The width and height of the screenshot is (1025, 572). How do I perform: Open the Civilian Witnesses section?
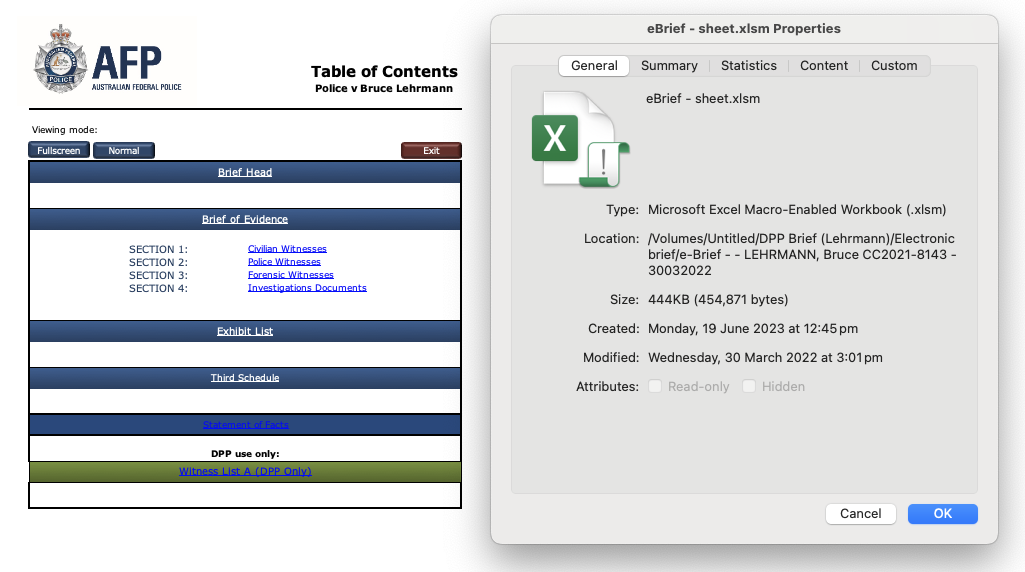point(287,248)
